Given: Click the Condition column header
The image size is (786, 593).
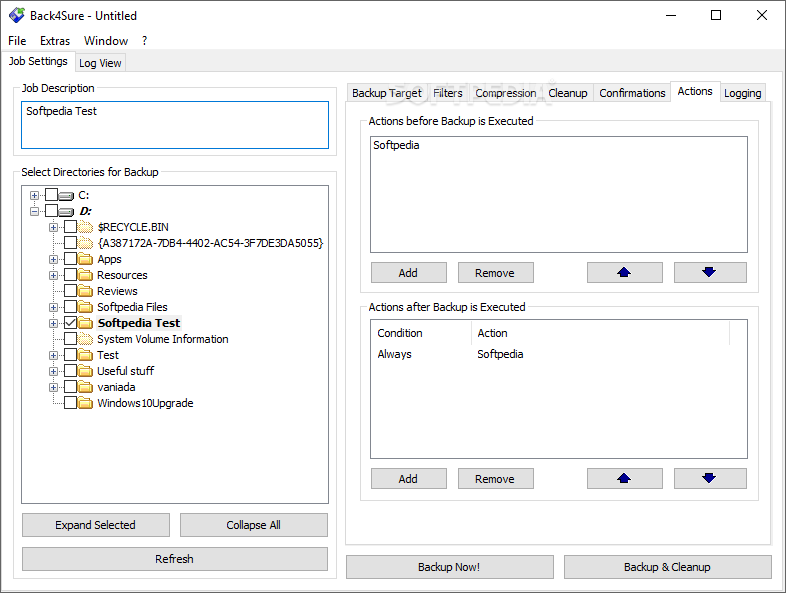Looking at the screenshot, I should (421, 333).
